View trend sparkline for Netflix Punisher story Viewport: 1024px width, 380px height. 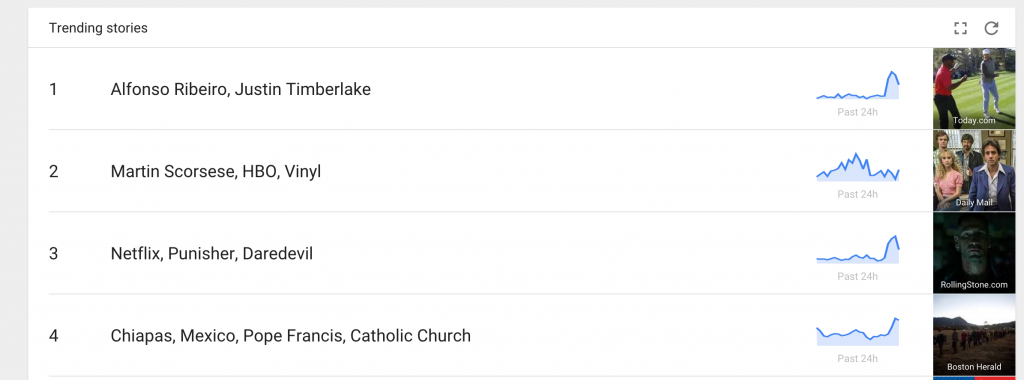click(x=857, y=249)
